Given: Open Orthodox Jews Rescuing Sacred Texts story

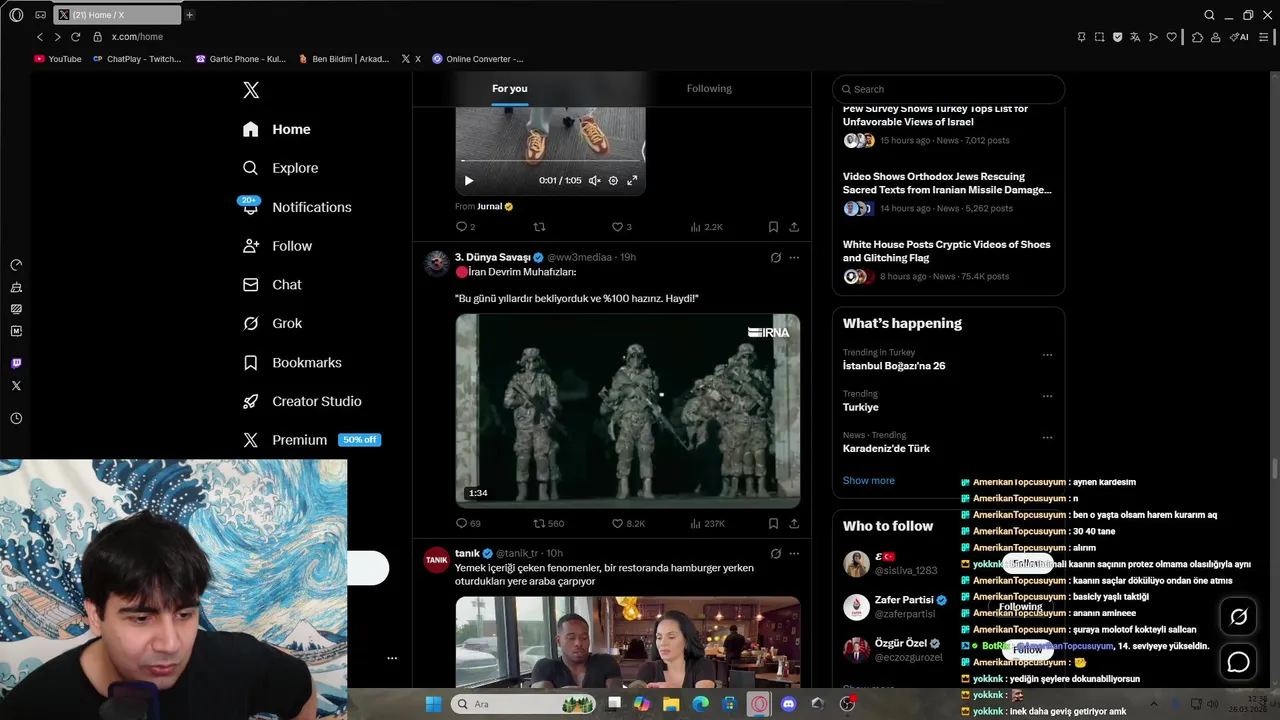Looking at the screenshot, I should (948, 193).
